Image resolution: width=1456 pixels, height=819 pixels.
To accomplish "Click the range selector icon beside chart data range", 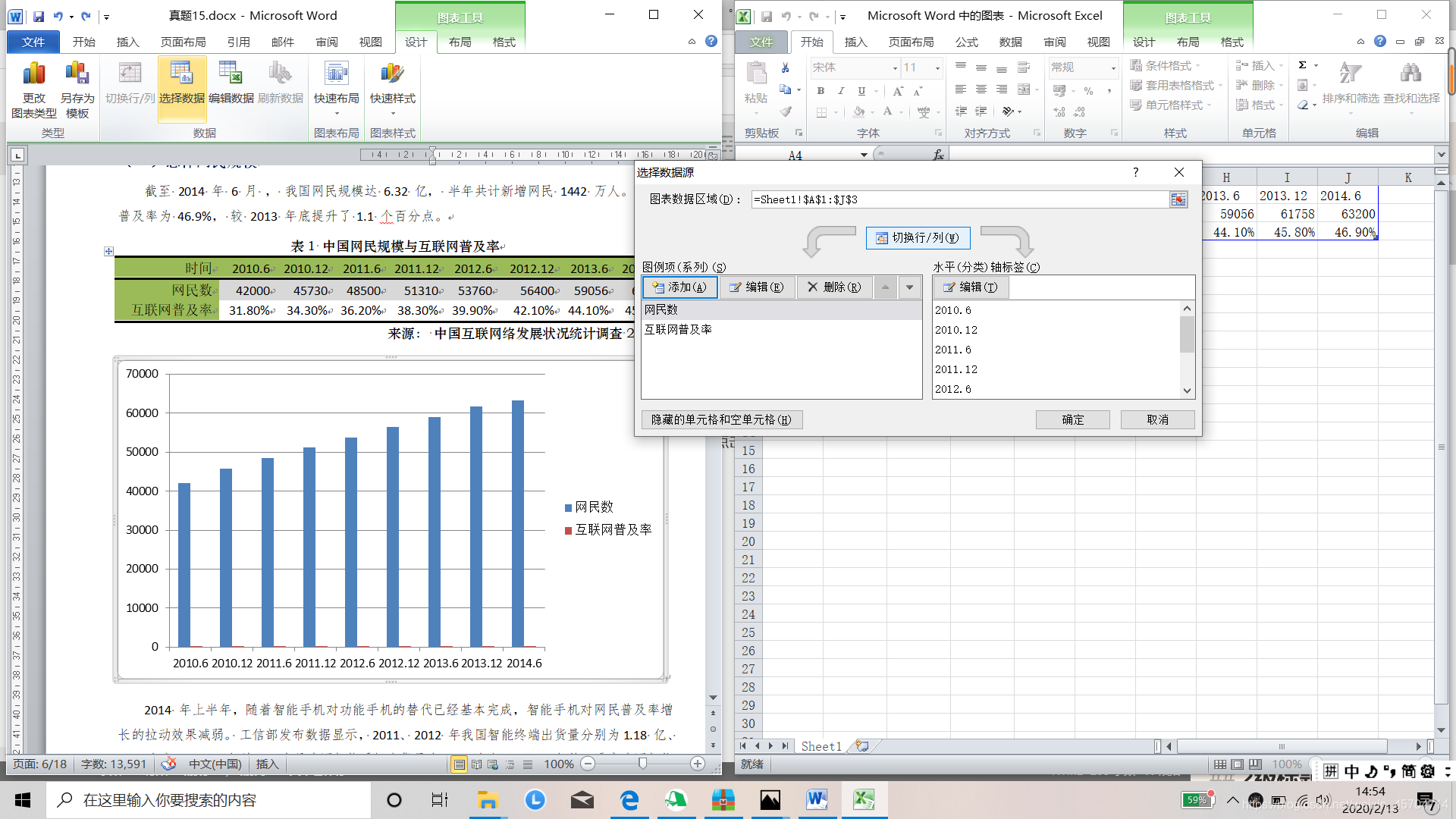I will [1178, 199].
